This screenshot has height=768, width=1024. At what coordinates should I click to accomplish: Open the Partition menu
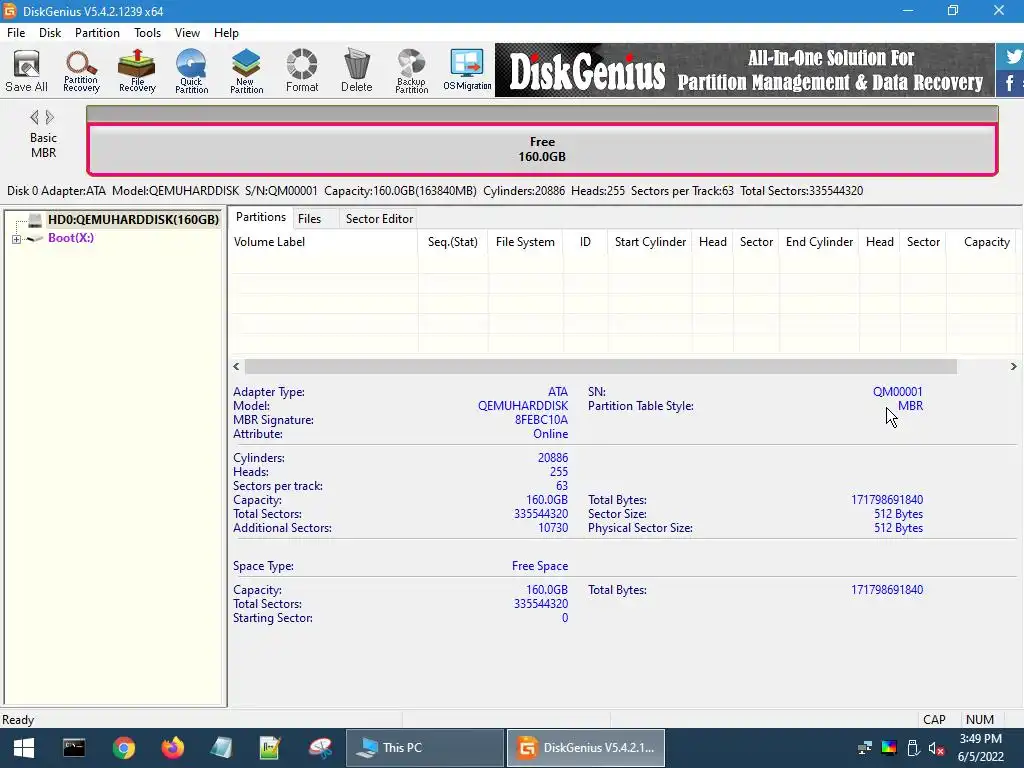pyautogui.click(x=97, y=33)
